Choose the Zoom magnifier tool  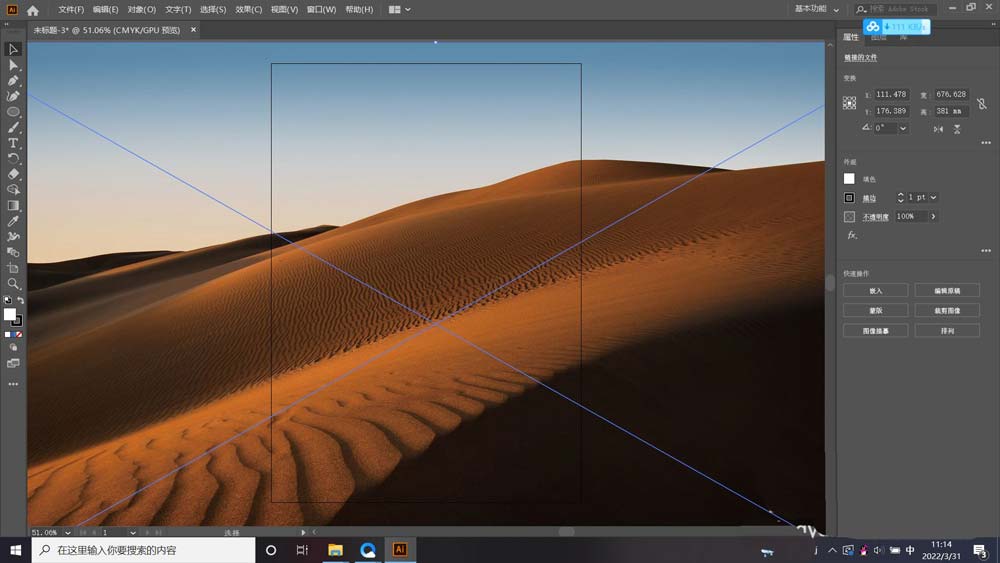tap(14, 284)
